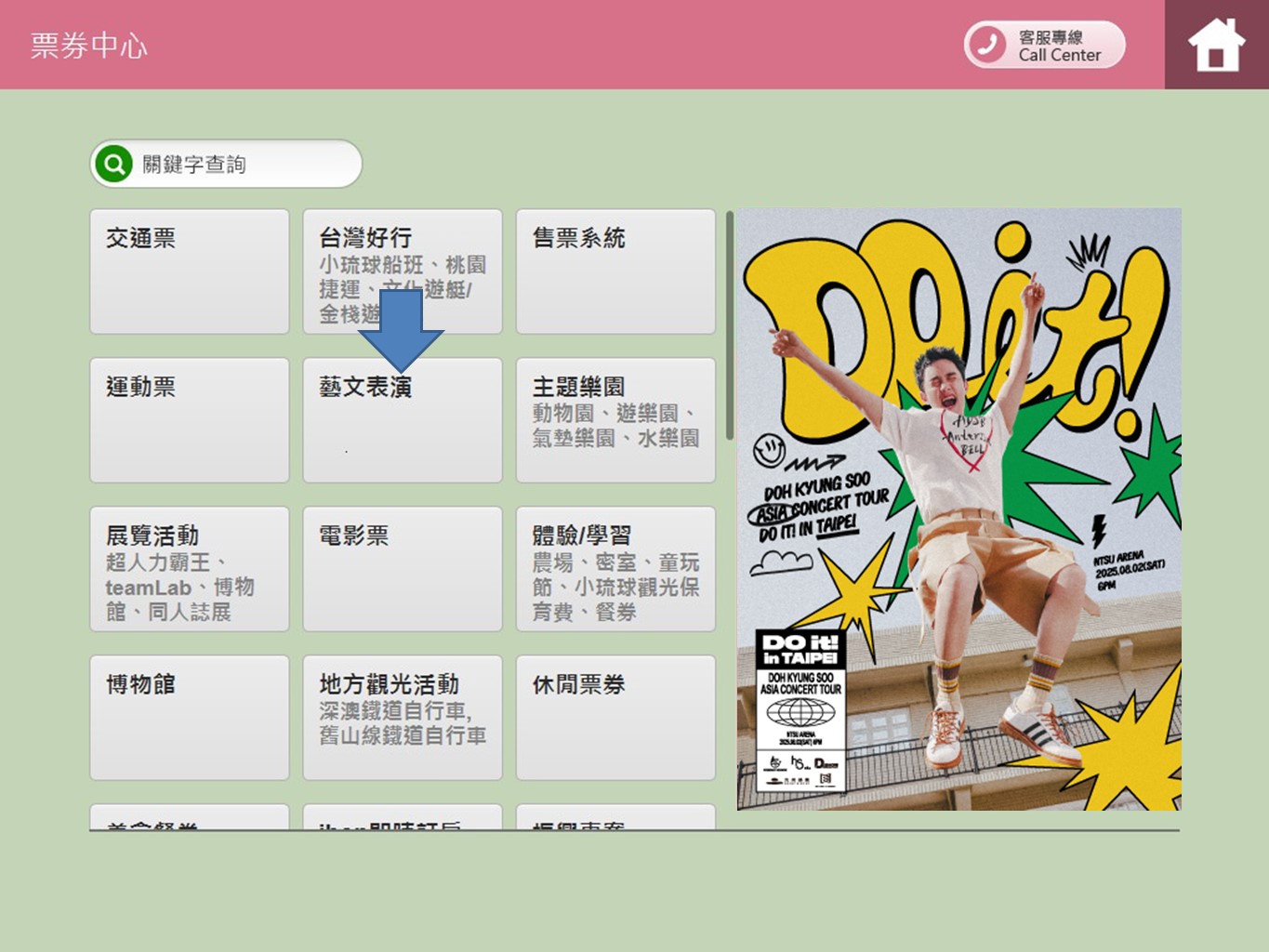This screenshot has height=952, width=1269.
Task: Choose the 電影票 tile
Action: [x=402, y=569]
